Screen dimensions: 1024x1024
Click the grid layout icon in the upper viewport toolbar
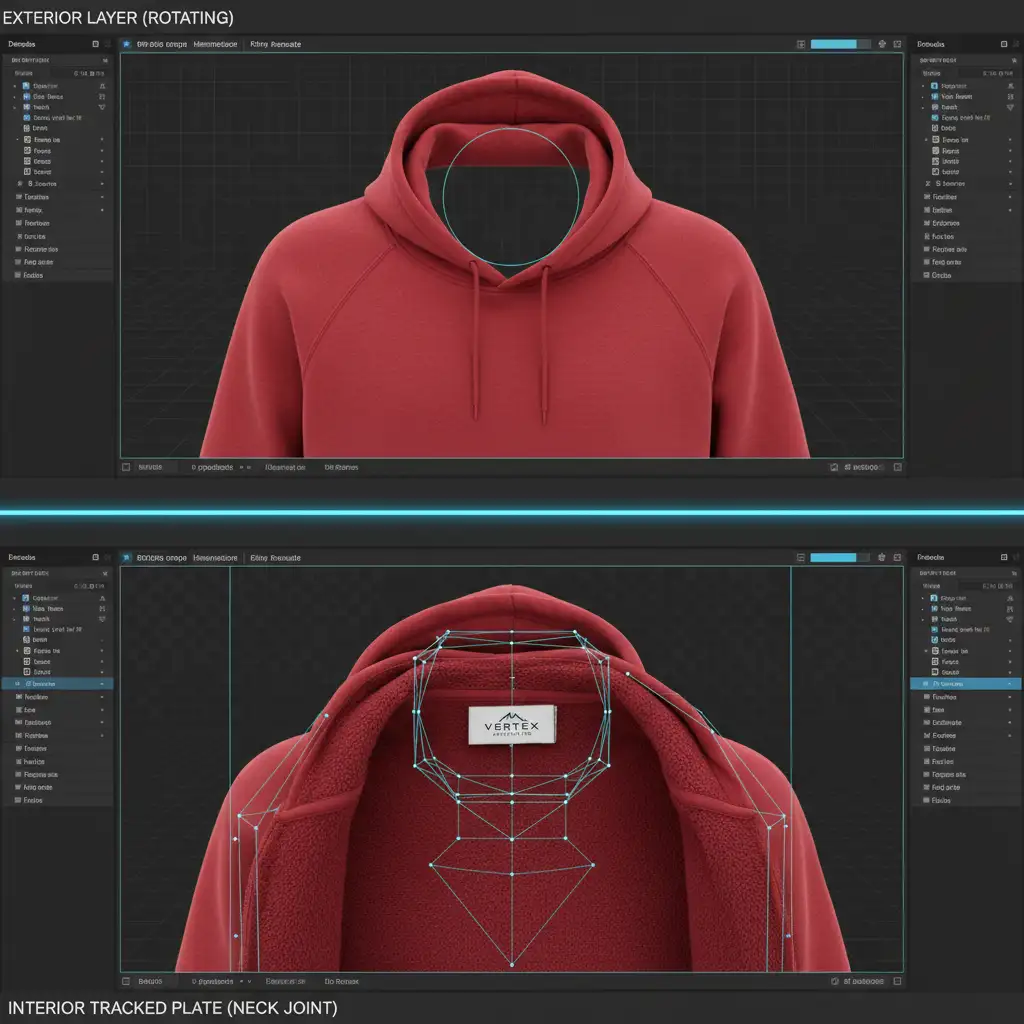tap(801, 45)
